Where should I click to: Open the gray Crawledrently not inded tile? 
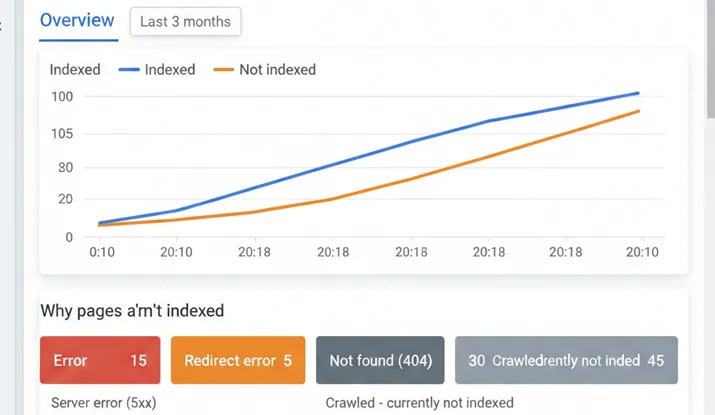pyautogui.click(x=566, y=360)
